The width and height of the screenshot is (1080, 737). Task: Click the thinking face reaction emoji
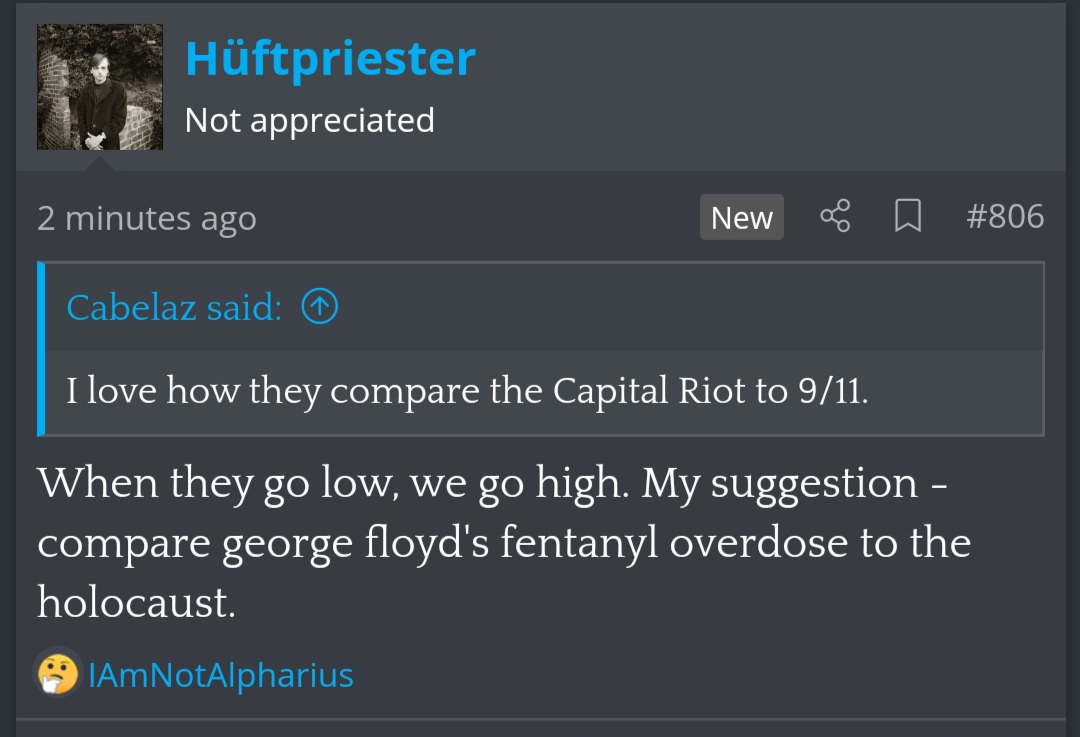click(58, 674)
